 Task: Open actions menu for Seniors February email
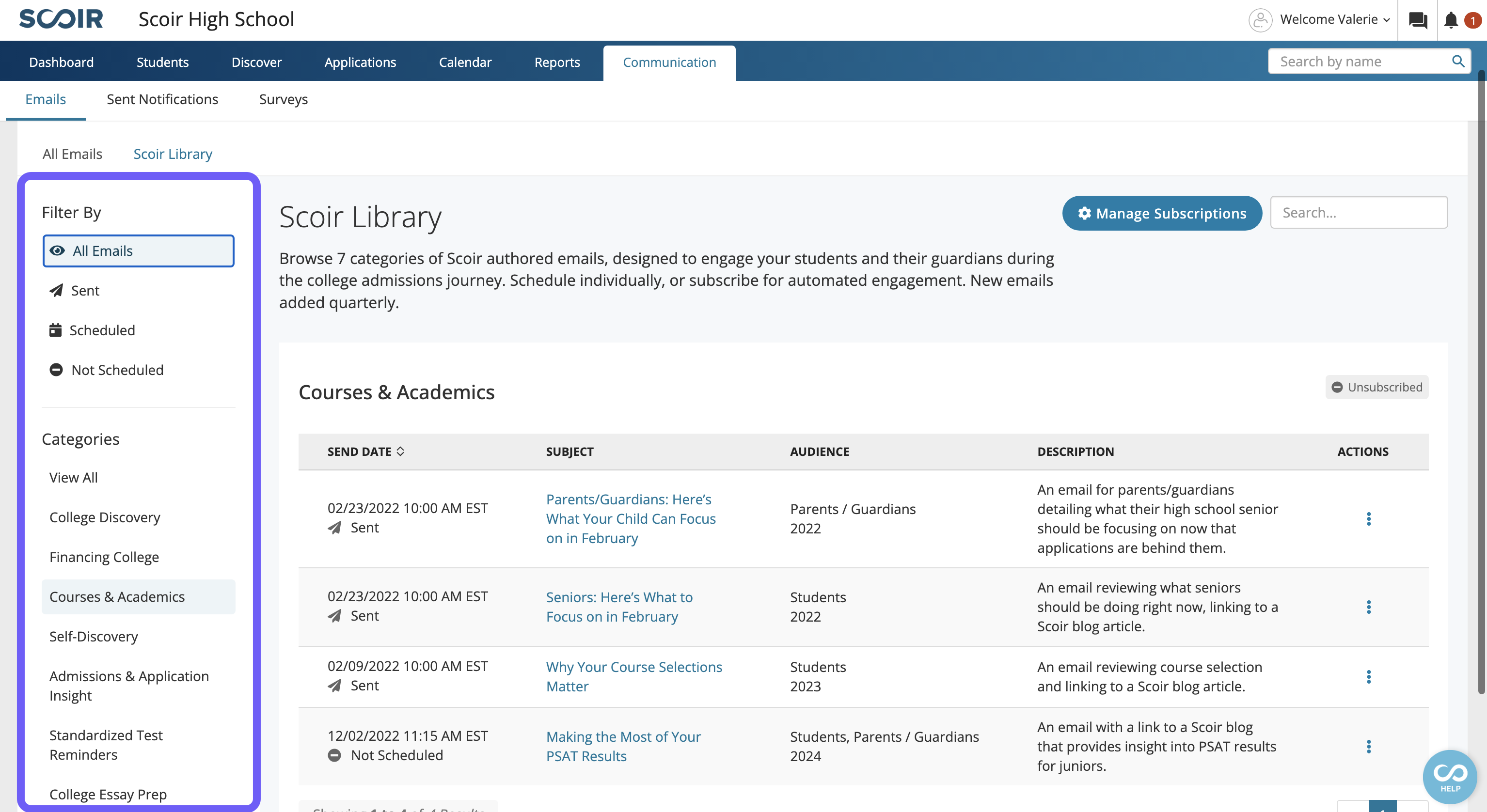(x=1368, y=607)
